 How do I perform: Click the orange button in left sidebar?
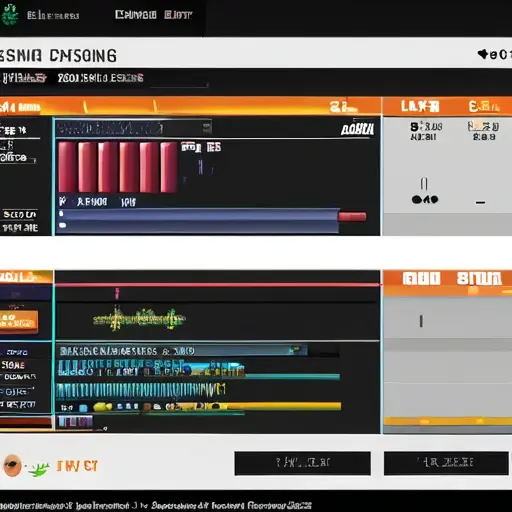(18, 321)
